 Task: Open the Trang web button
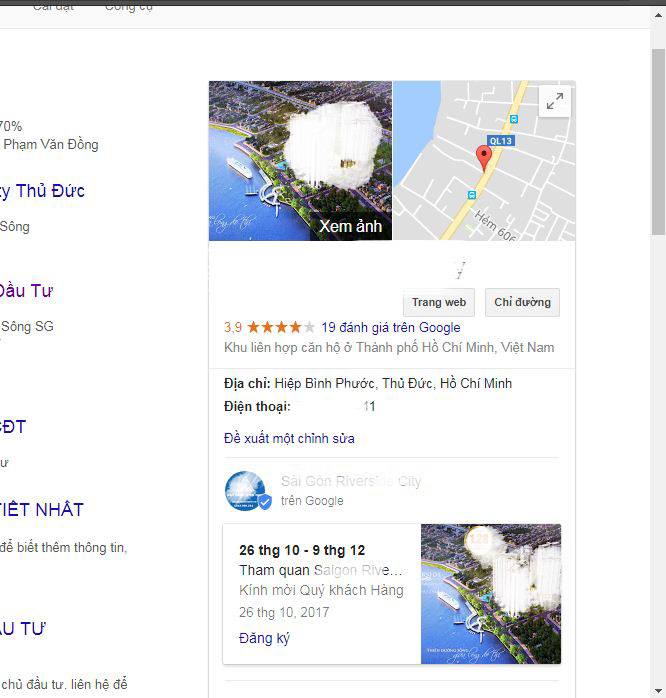(x=439, y=302)
